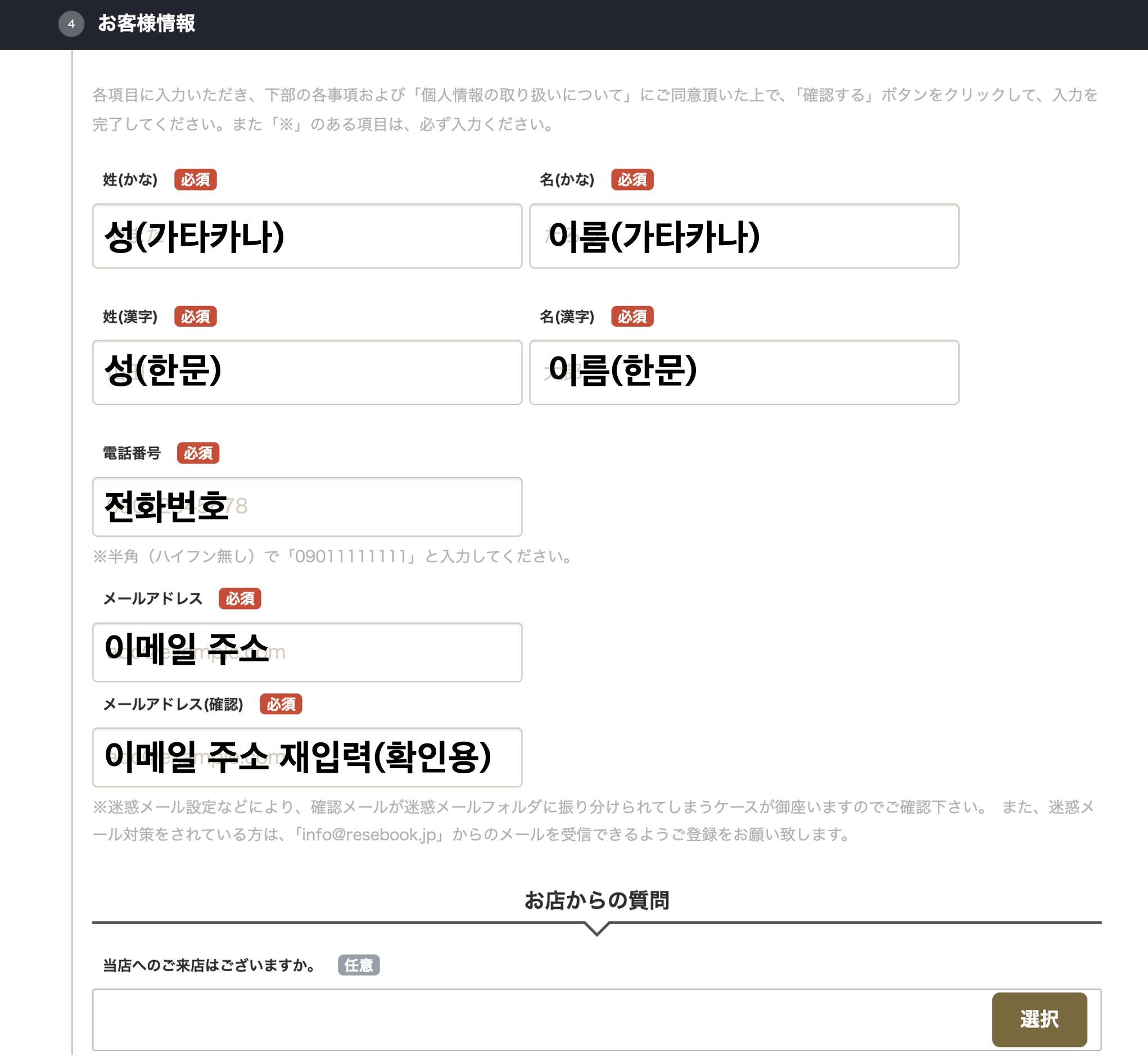Click the 必須 badge beside 名(漢字)
This screenshot has height=1055, width=1148.
coord(632,316)
